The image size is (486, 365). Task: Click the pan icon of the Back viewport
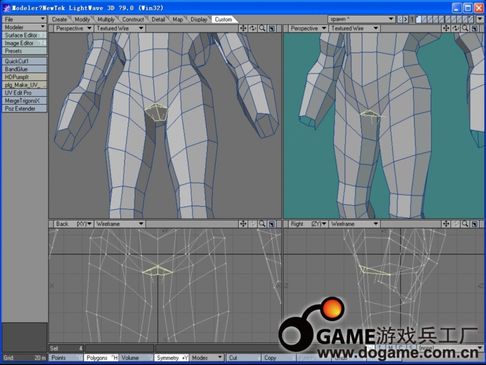pos(243,224)
